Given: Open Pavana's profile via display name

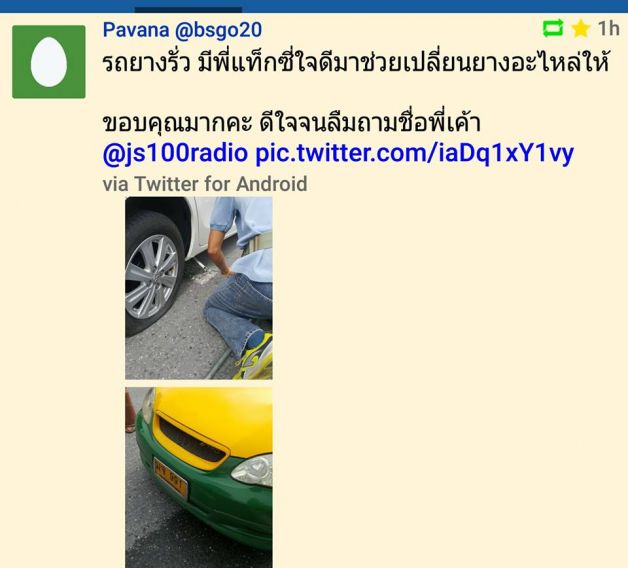Looking at the screenshot, I should click(136, 30).
